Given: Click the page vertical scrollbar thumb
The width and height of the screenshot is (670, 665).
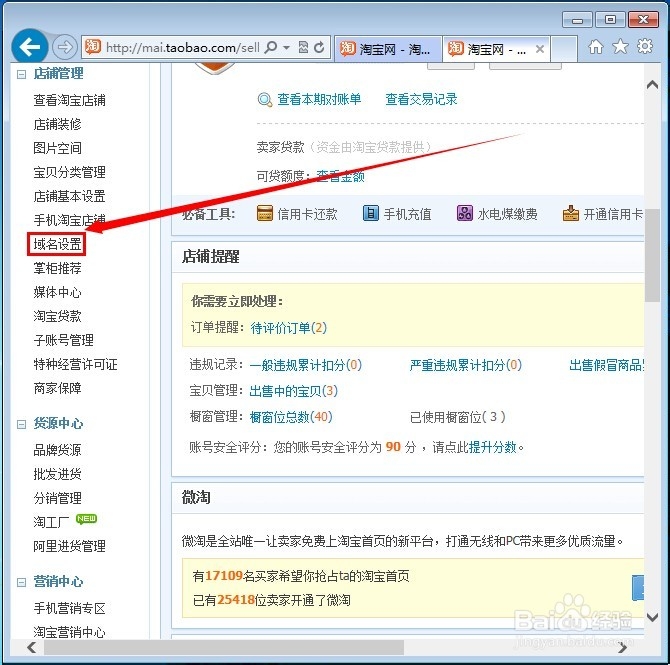Looking at the screenshot, I should [x=652, y=255].
